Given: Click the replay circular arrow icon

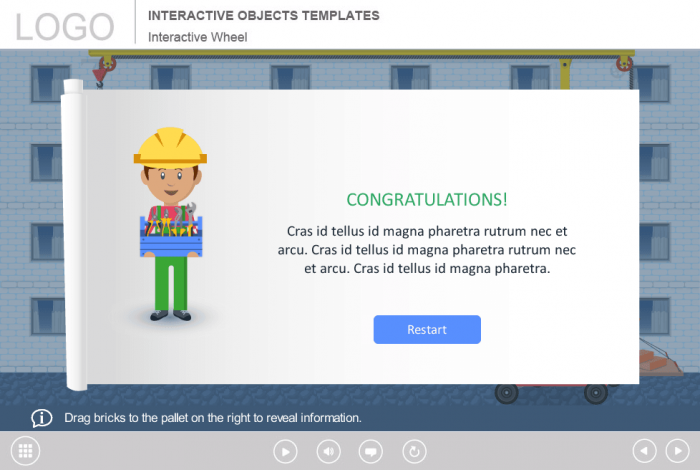Looking at the screenshot, I should 413,452.
